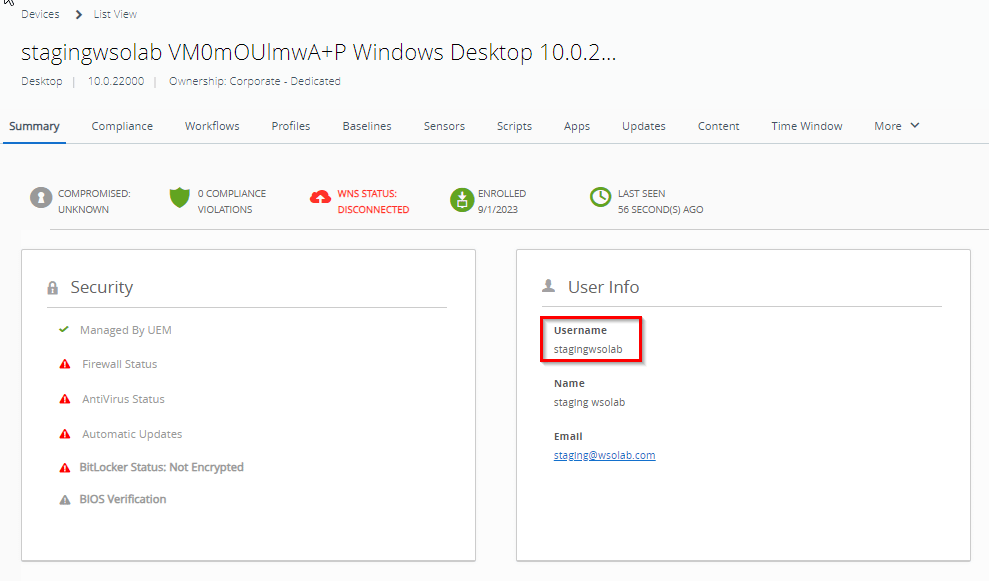Click the BitLocker Status warning icon
The image size is (989, 581).
(x=65, y=467)
